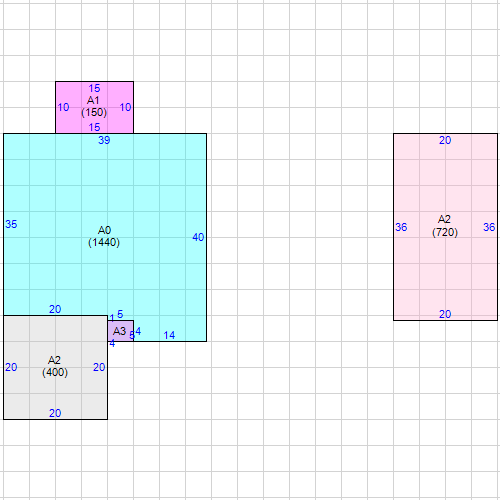
Task: Click the right 36 dimension of pink A2
Action: pyautogui.click(x=489, y=227)
